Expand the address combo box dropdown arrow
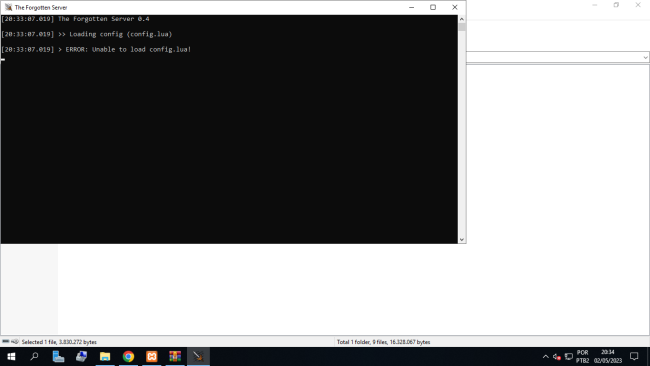650x366 pixels. pyautogui.click(x=645, y=57)
